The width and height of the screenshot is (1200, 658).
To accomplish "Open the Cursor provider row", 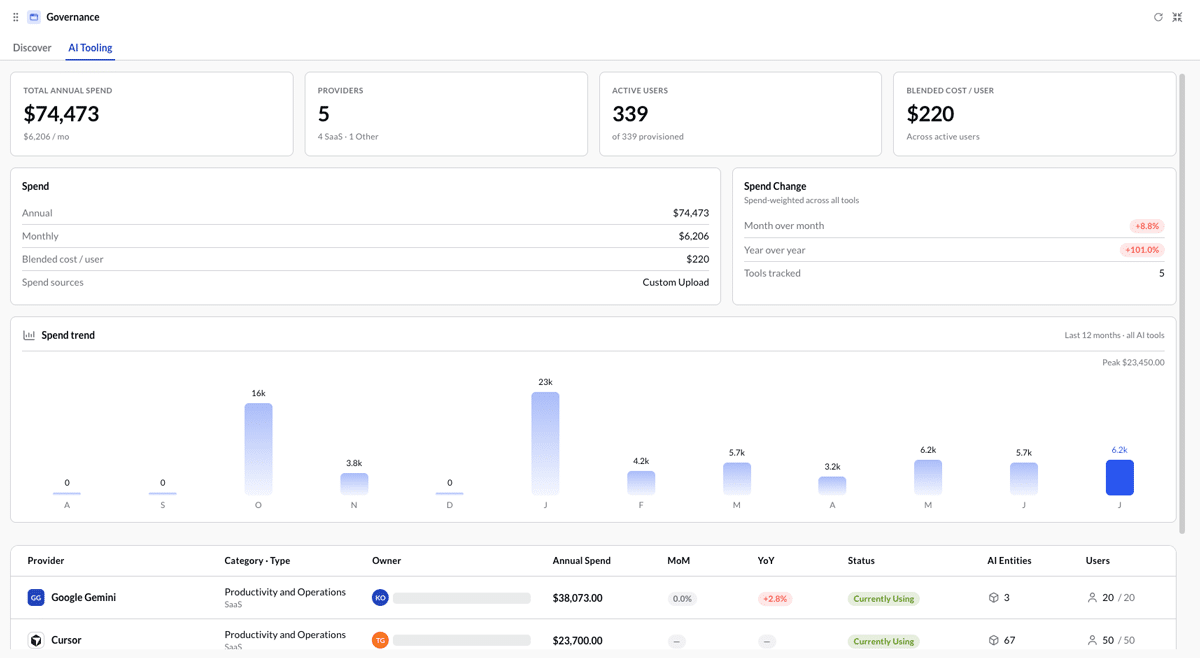I will pos(593,640).
